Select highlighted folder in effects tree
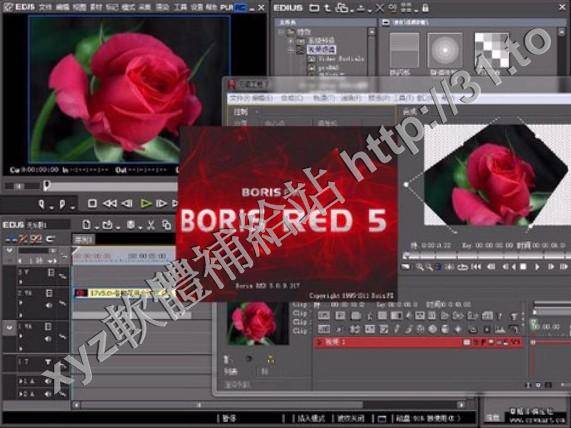Viewport: 571px width, 428px height. coord(321,49)
